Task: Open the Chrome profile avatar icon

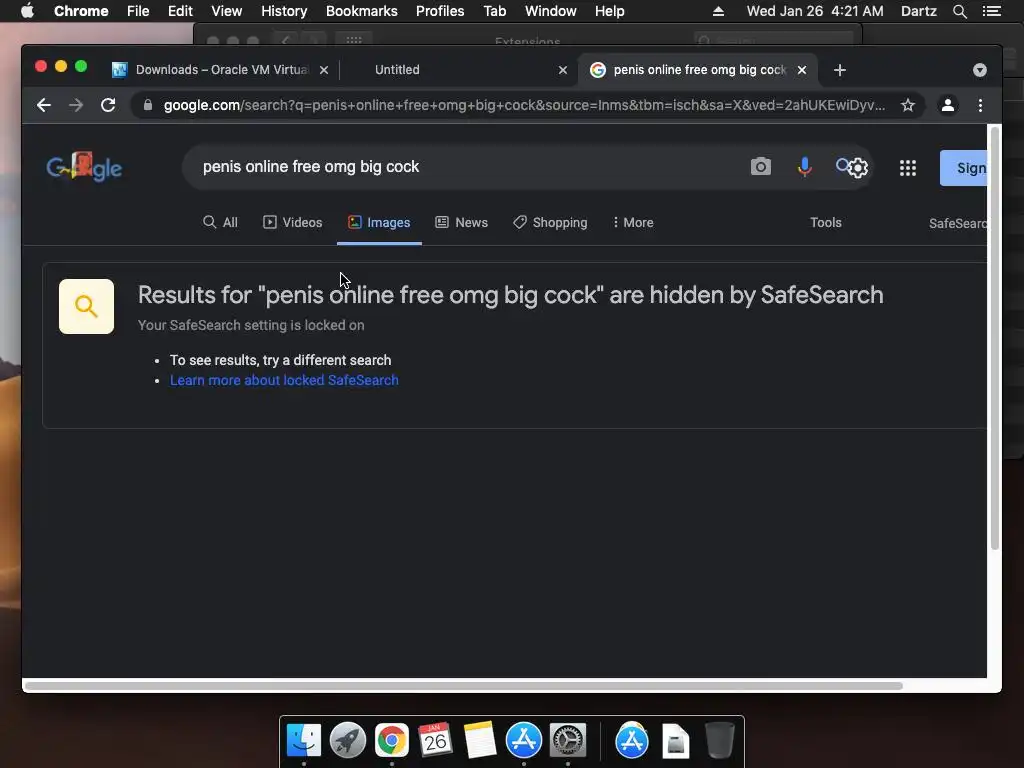Action: pyautogui.click(x=948, y=105)
